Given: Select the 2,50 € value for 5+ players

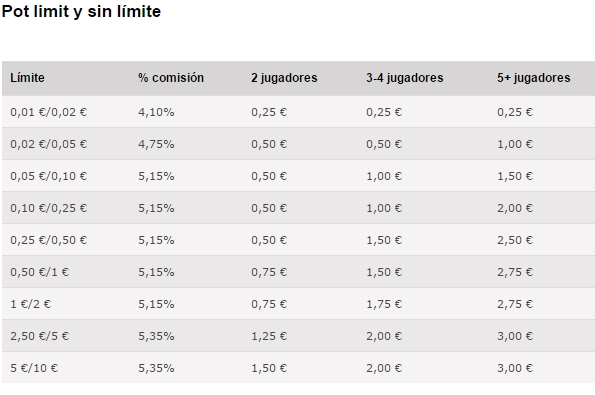Looking at the screenshot, I should tap(515, 240).
